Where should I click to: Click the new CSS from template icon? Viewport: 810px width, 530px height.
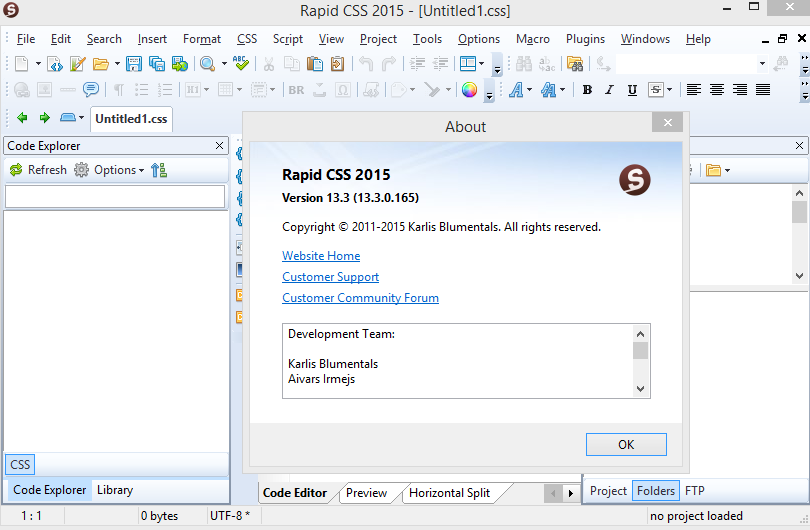(x=54, y=64)
